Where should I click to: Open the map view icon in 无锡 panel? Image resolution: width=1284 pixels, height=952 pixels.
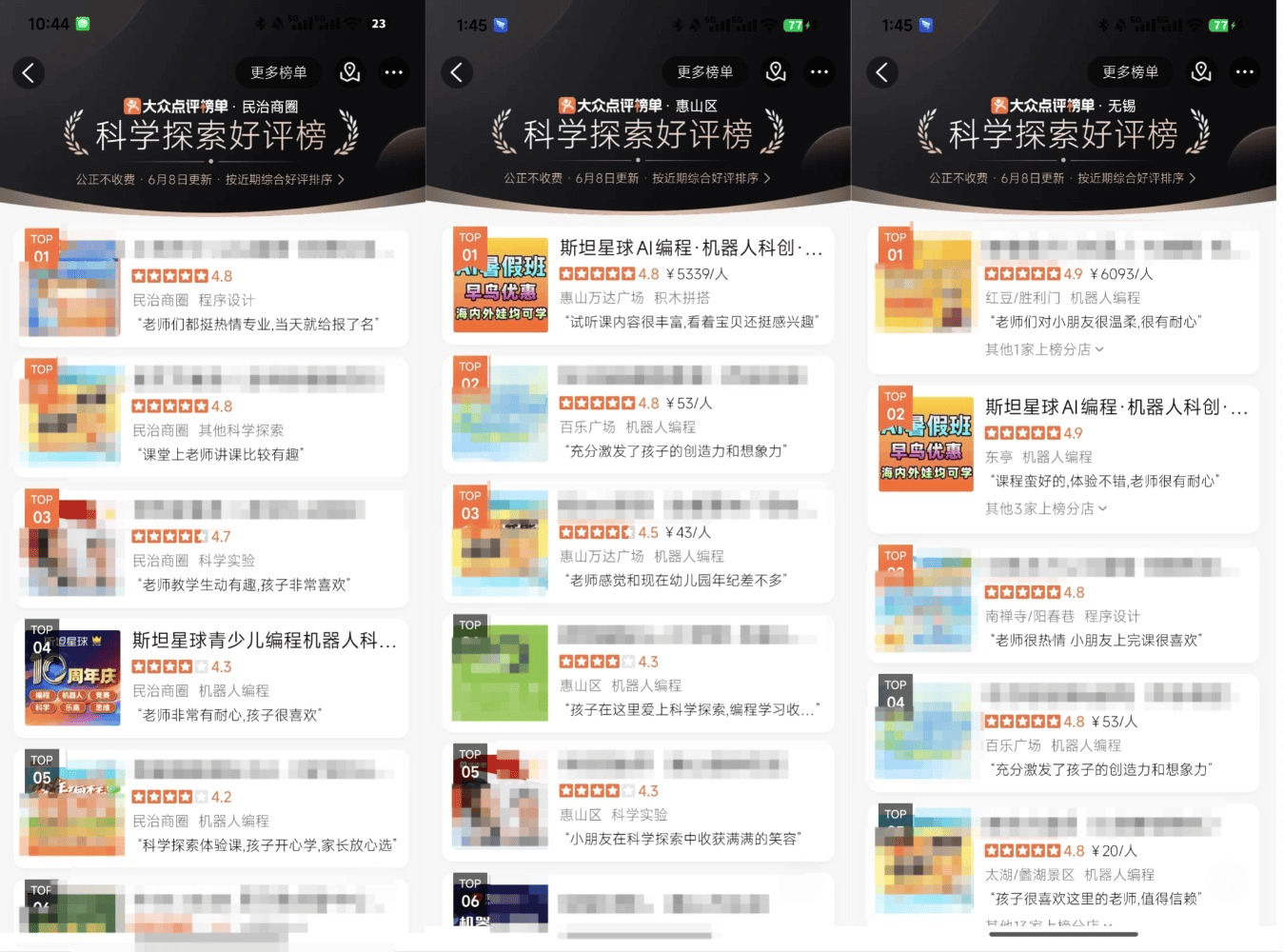click(x=1202, y=72)
